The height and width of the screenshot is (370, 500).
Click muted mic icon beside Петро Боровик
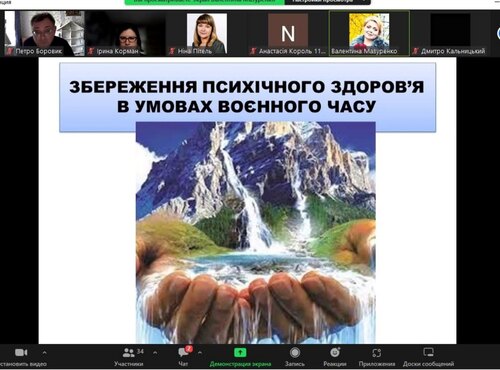click(10, 51)
